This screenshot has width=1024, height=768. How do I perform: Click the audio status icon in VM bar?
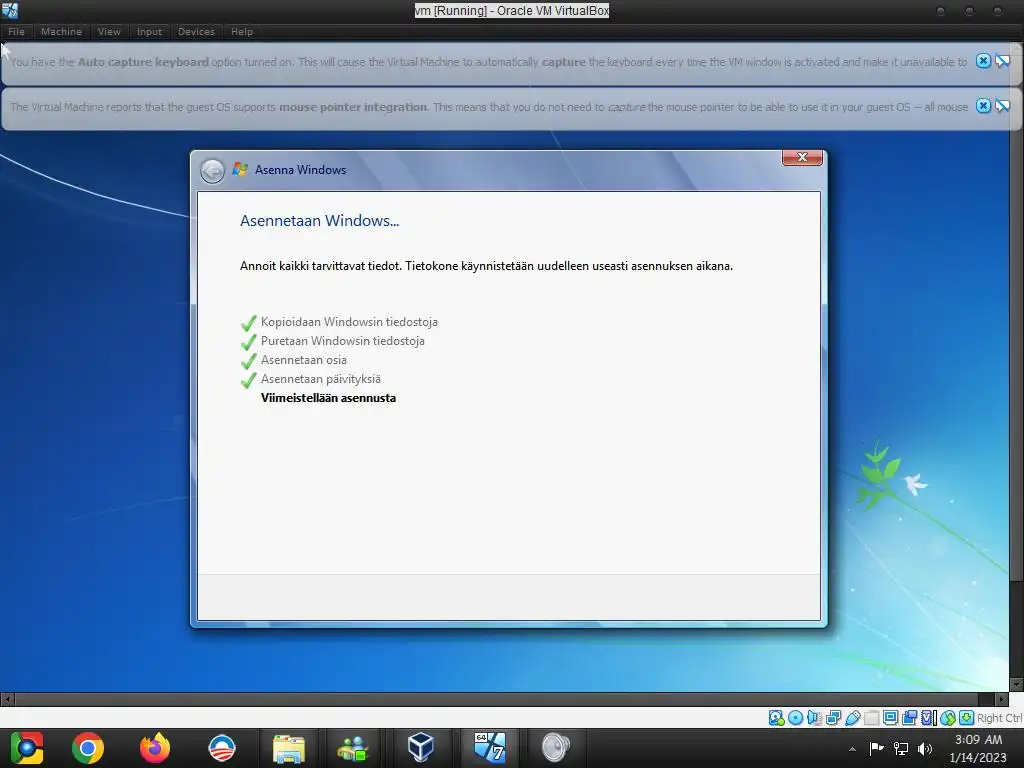[814, 718]
